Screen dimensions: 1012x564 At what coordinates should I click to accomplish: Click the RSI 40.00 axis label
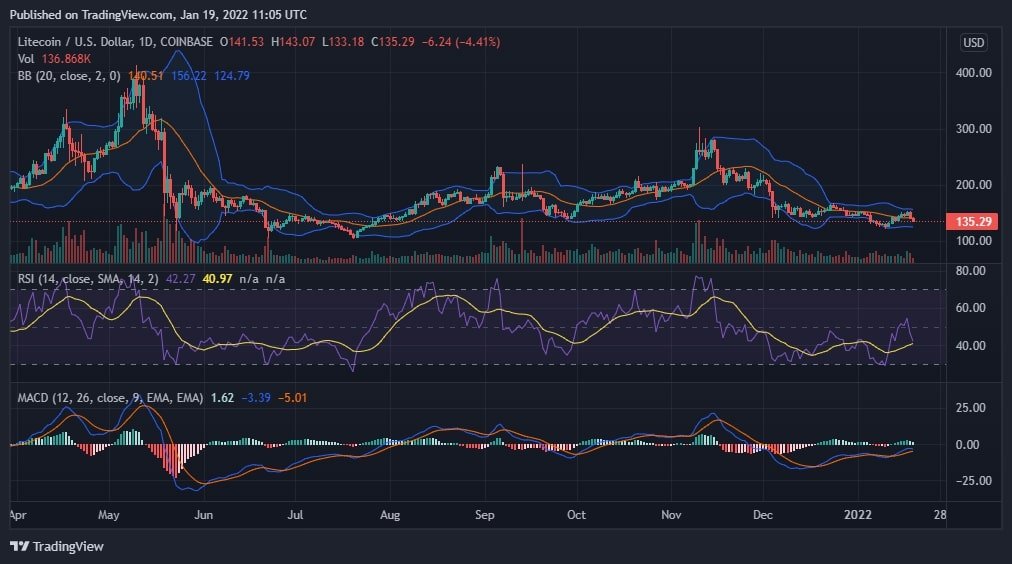click(x=970, y=346)
